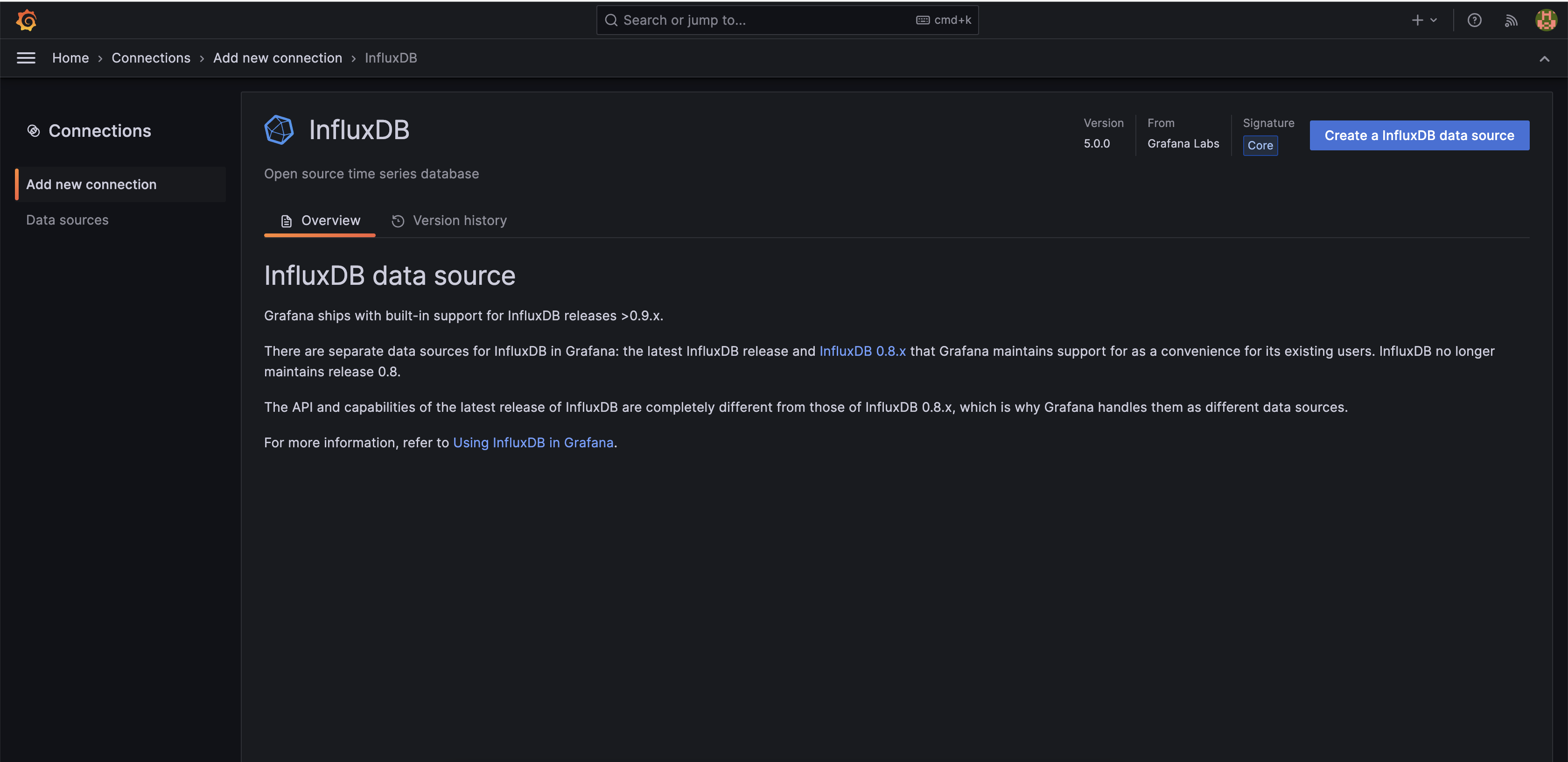Go to Data sources in sidebar
Viewport: 1568px width, 762px height.
click(67, 220)
